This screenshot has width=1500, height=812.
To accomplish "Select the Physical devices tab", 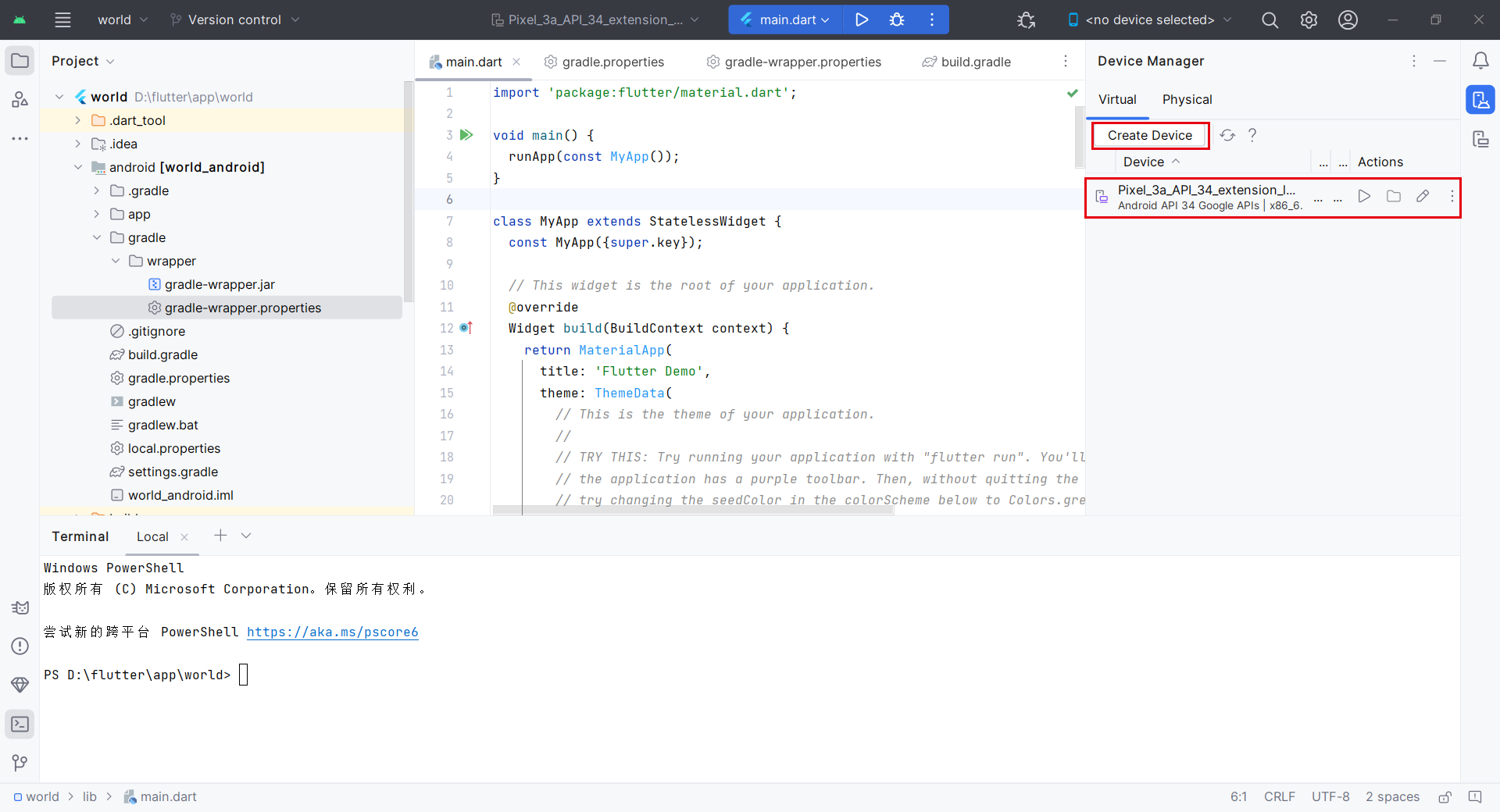I will pos(1187,99).
